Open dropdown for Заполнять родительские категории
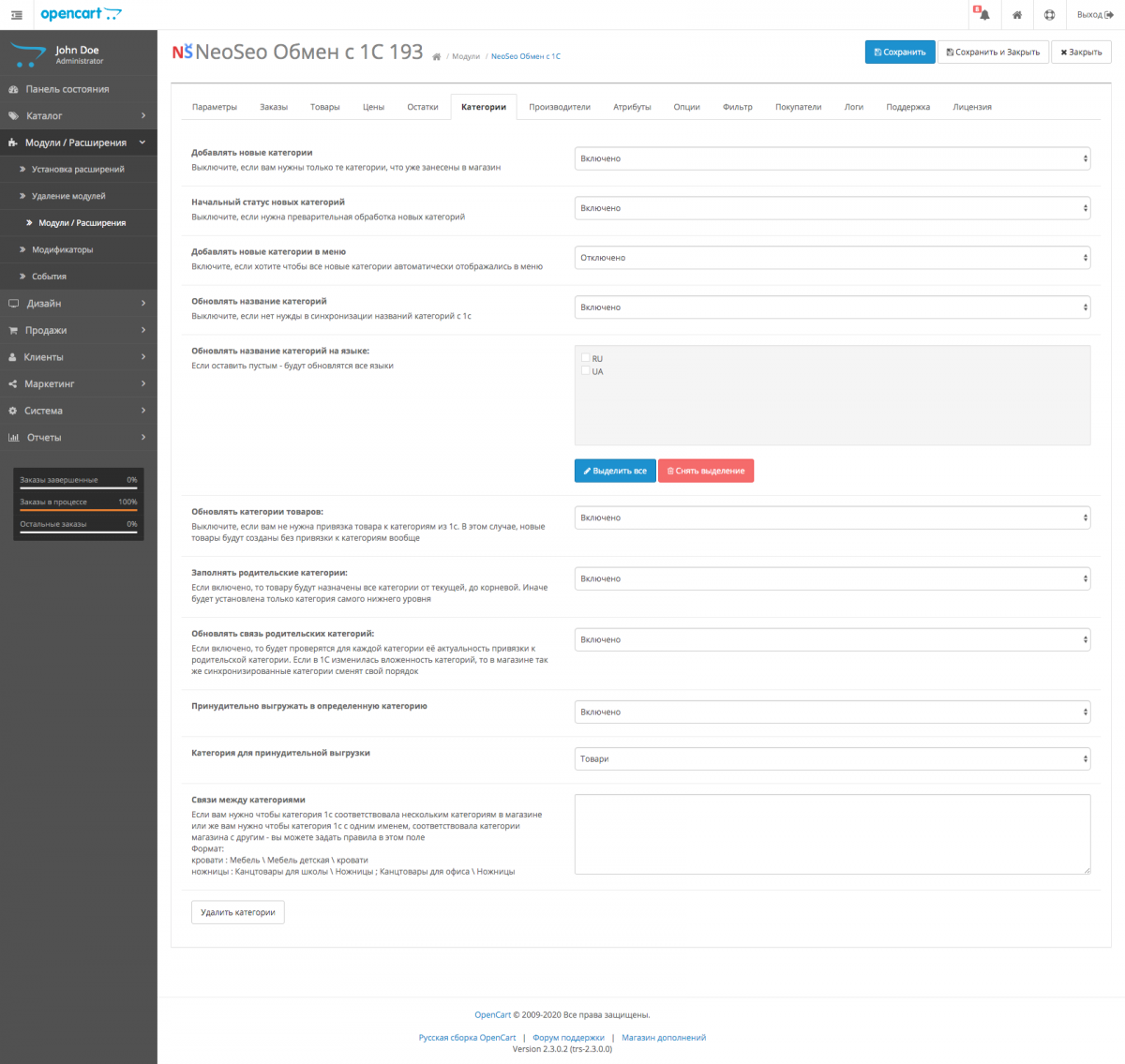This screenshot has width=1125, height=1064. [832, 578]
